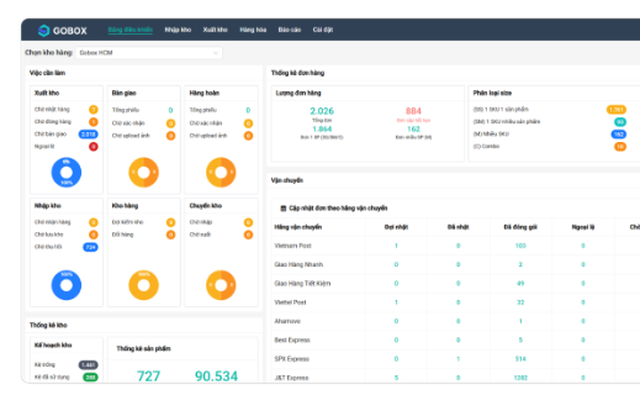Click the blue Chờ bàn giao count badge

89,134
